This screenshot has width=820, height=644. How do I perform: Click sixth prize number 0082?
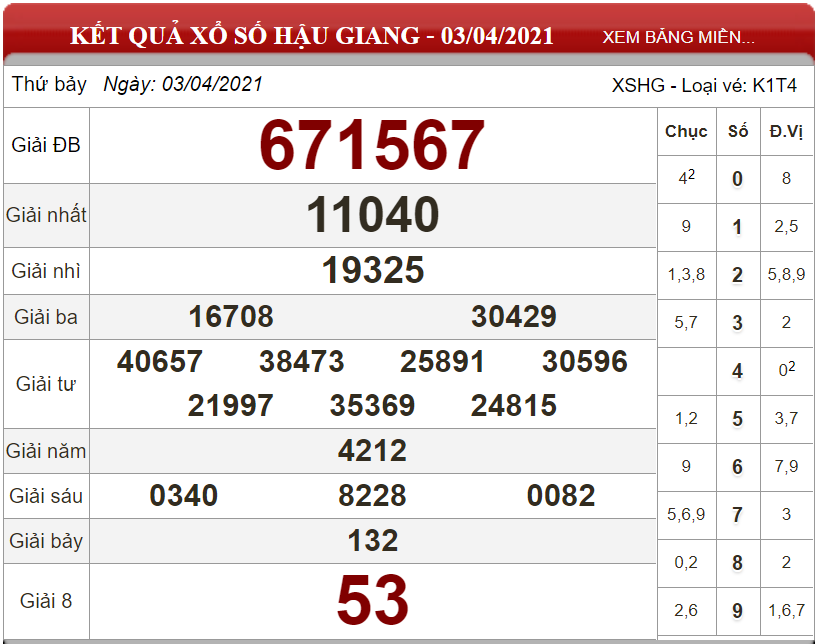pyautogui.click(x=561, y=495)
